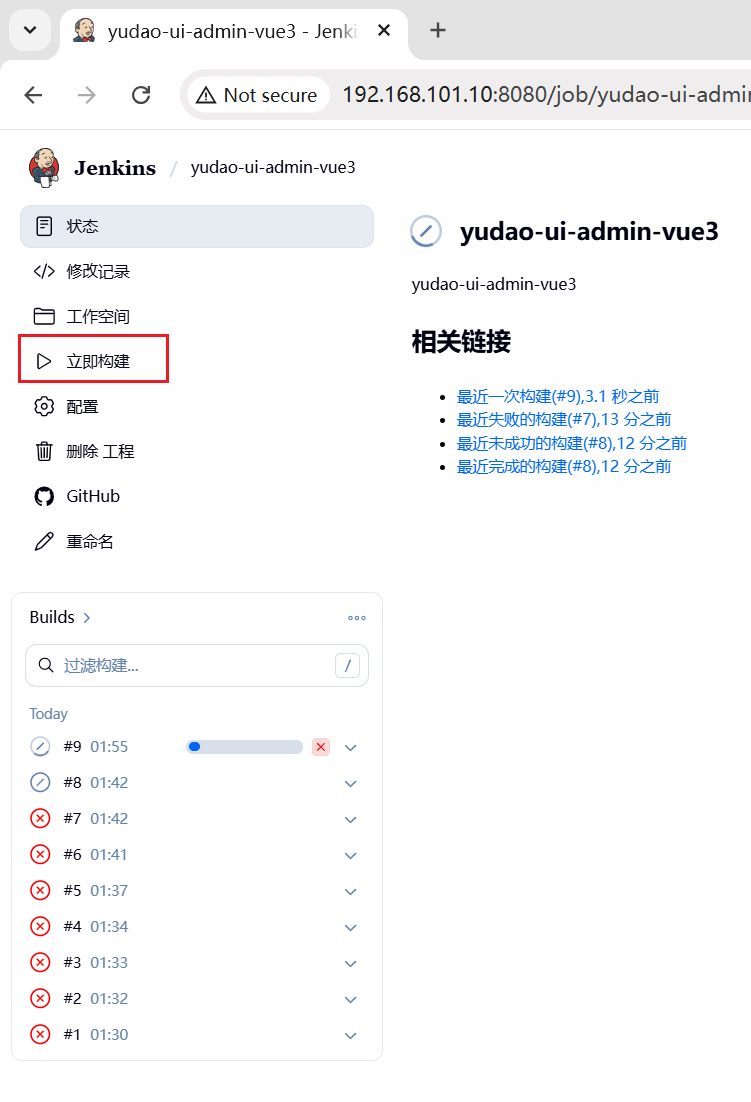Open the 最近失败的构建(#7) link
This screenshot has height=1102, width=751.
[x=564, y=420]
